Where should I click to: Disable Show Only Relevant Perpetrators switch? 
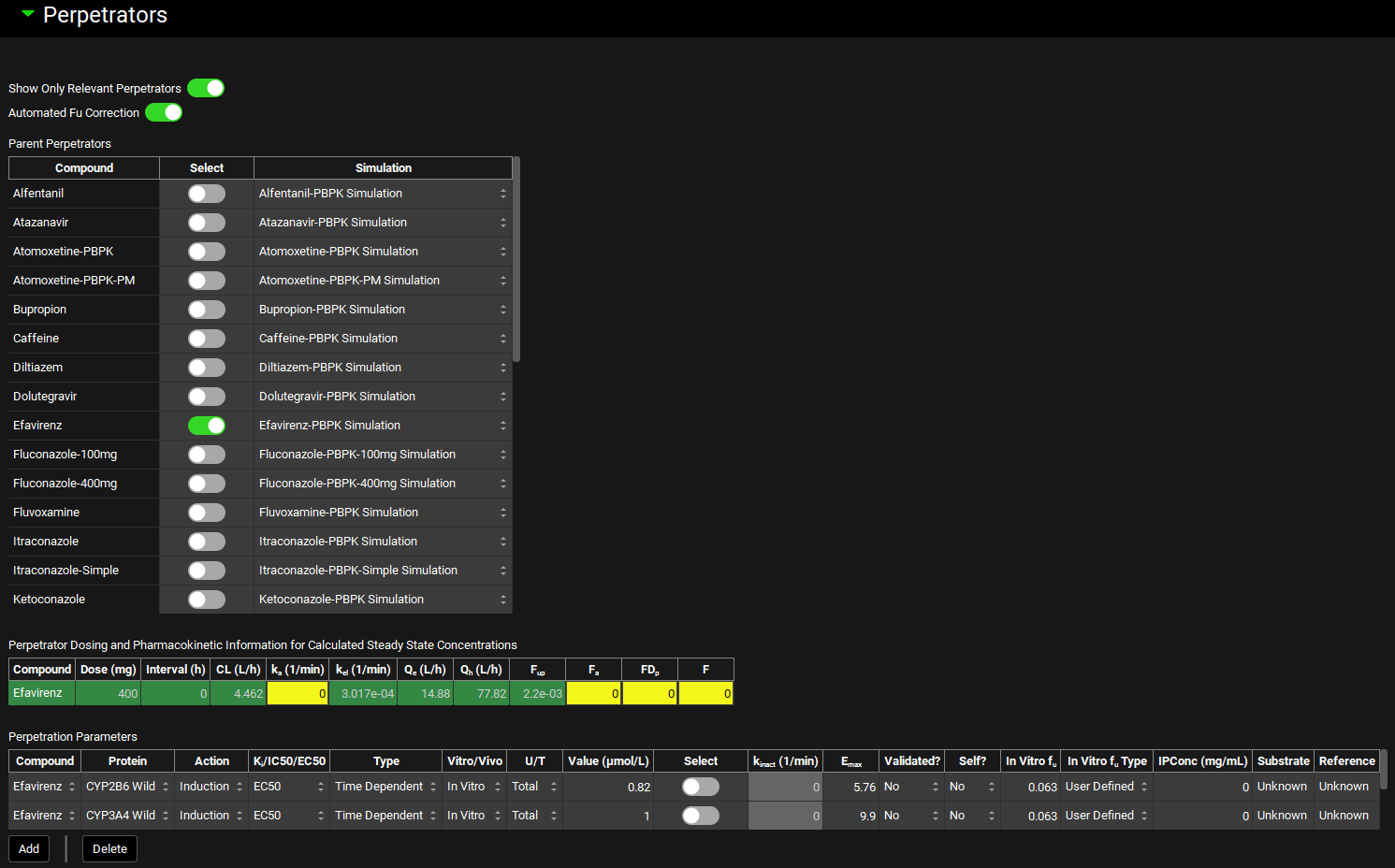206,88
